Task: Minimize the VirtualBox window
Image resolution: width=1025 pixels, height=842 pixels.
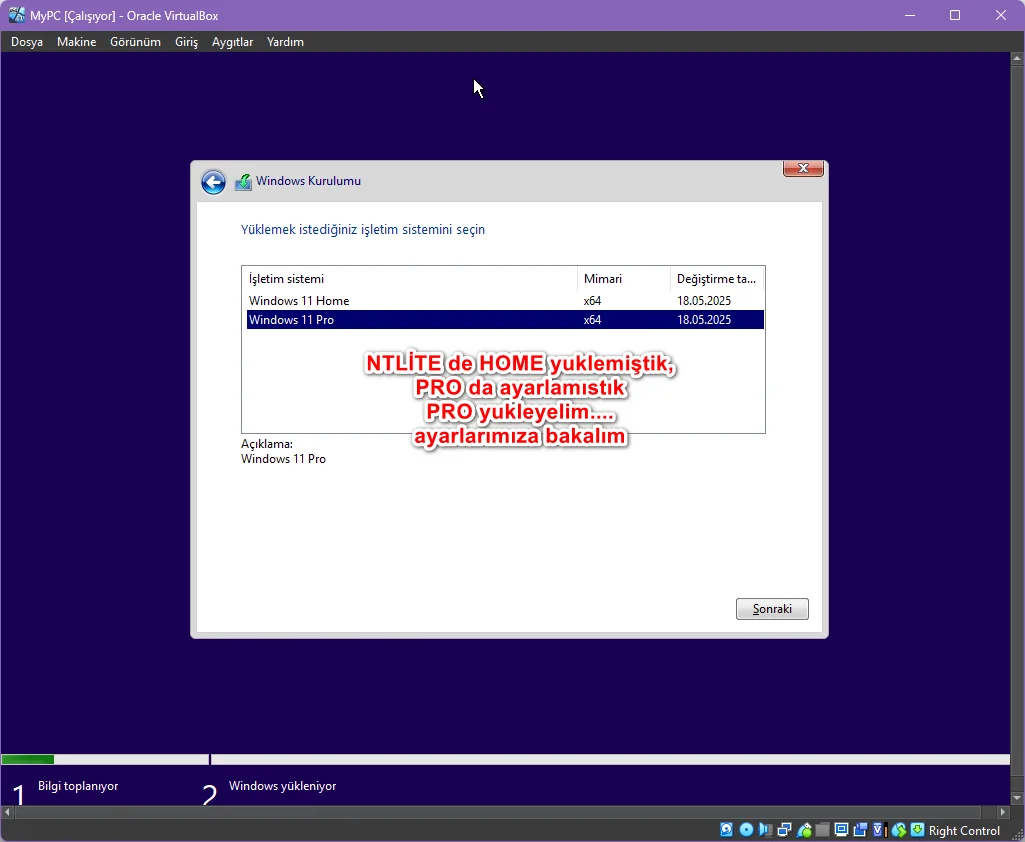Action: pos(909,15)
